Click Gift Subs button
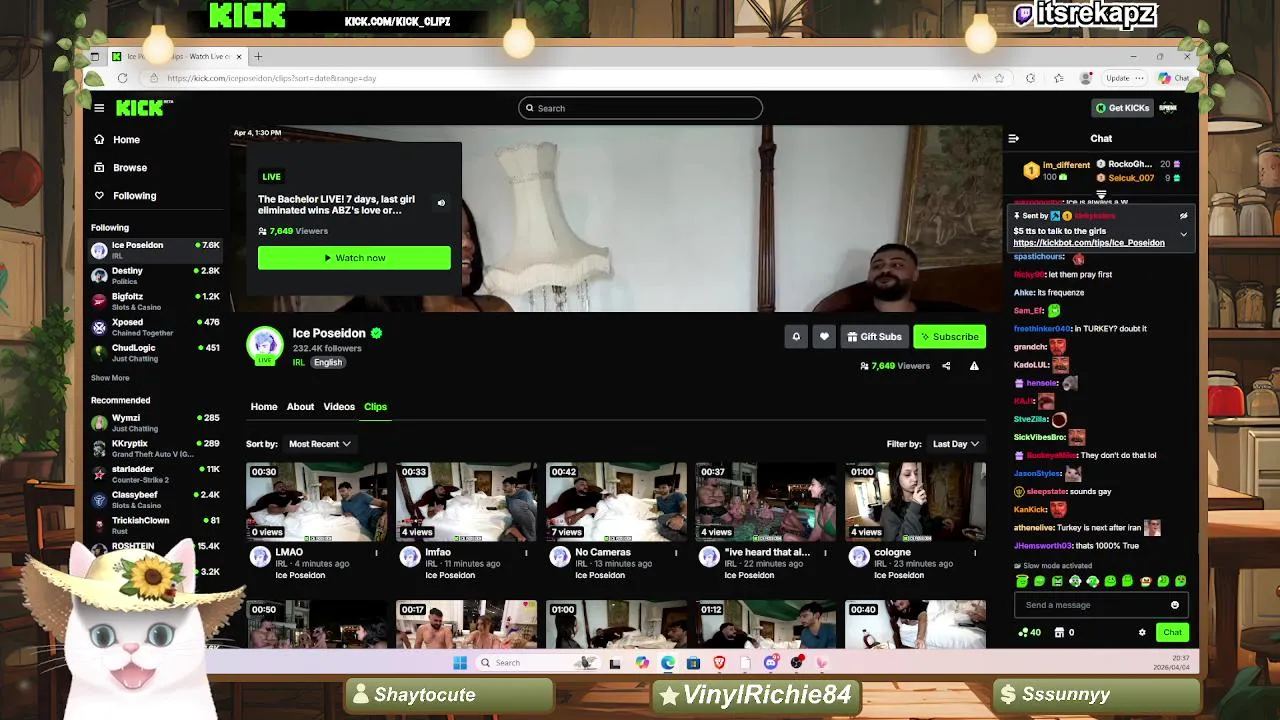The width and height of the screenshot is (1280, 720). [x=874, y=337]
